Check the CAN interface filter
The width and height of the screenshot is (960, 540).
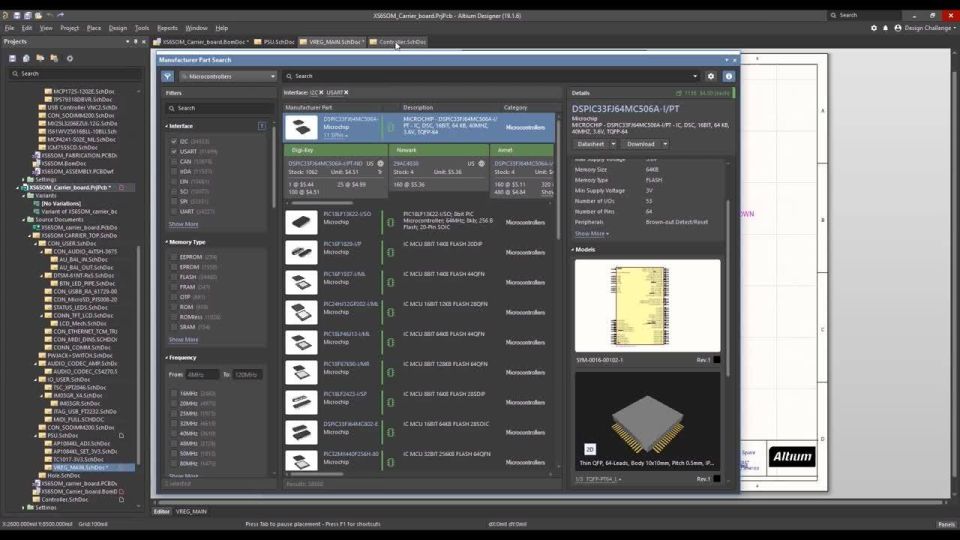click(x=174, y=162)
